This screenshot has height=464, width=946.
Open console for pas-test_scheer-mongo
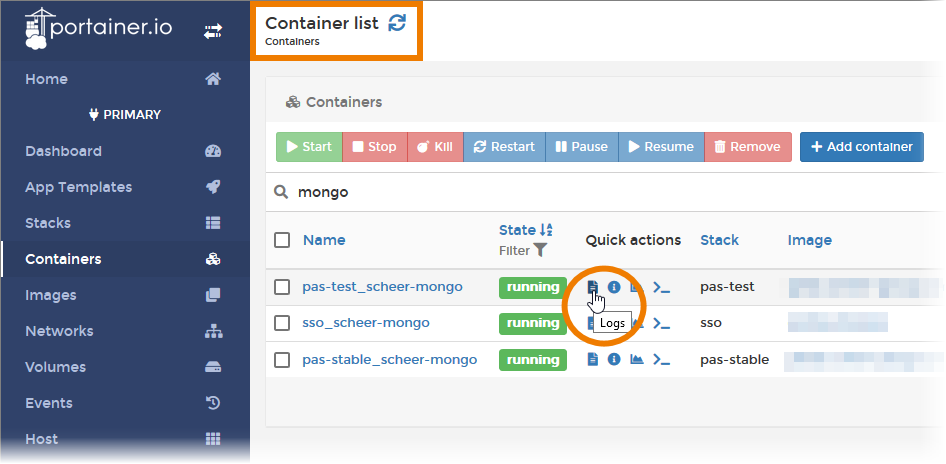(x=661, y=287)
